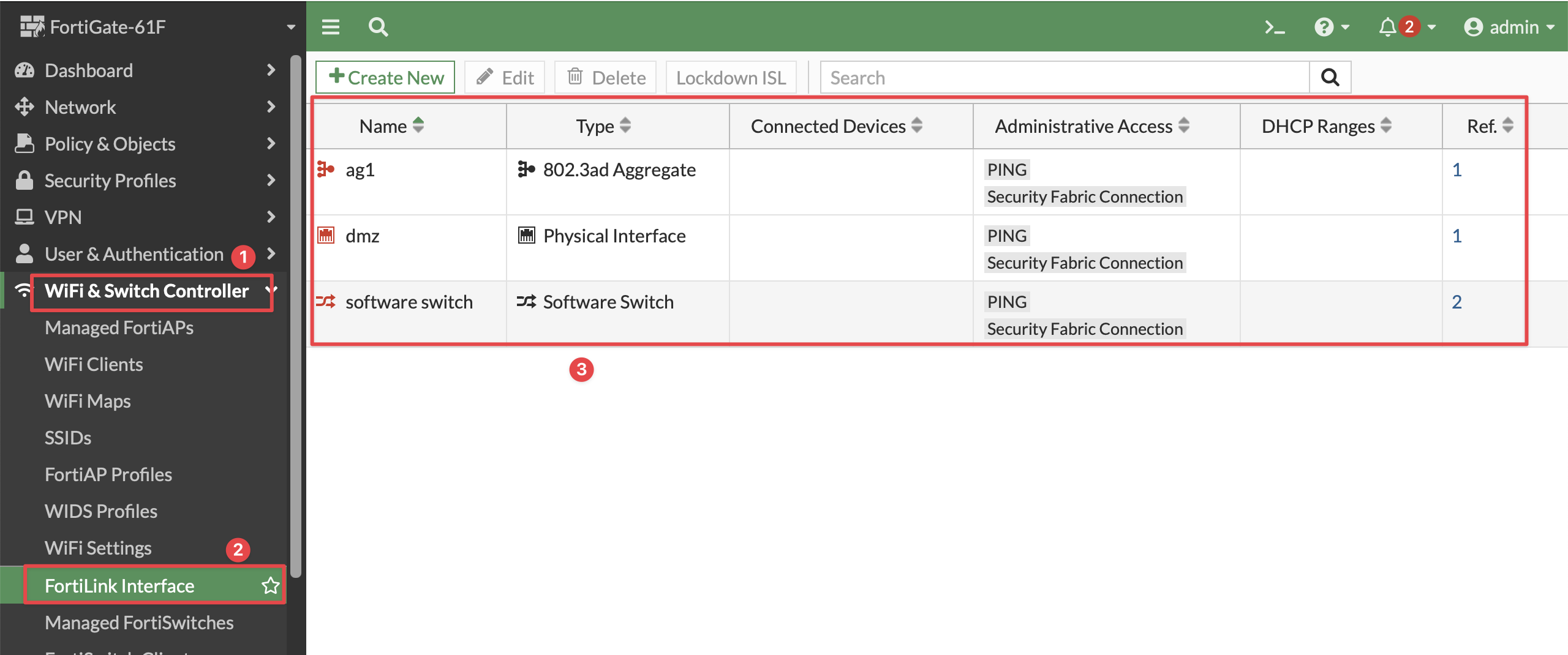
Task: Open the admin user menu
Action: click(x=1509, y=27)
